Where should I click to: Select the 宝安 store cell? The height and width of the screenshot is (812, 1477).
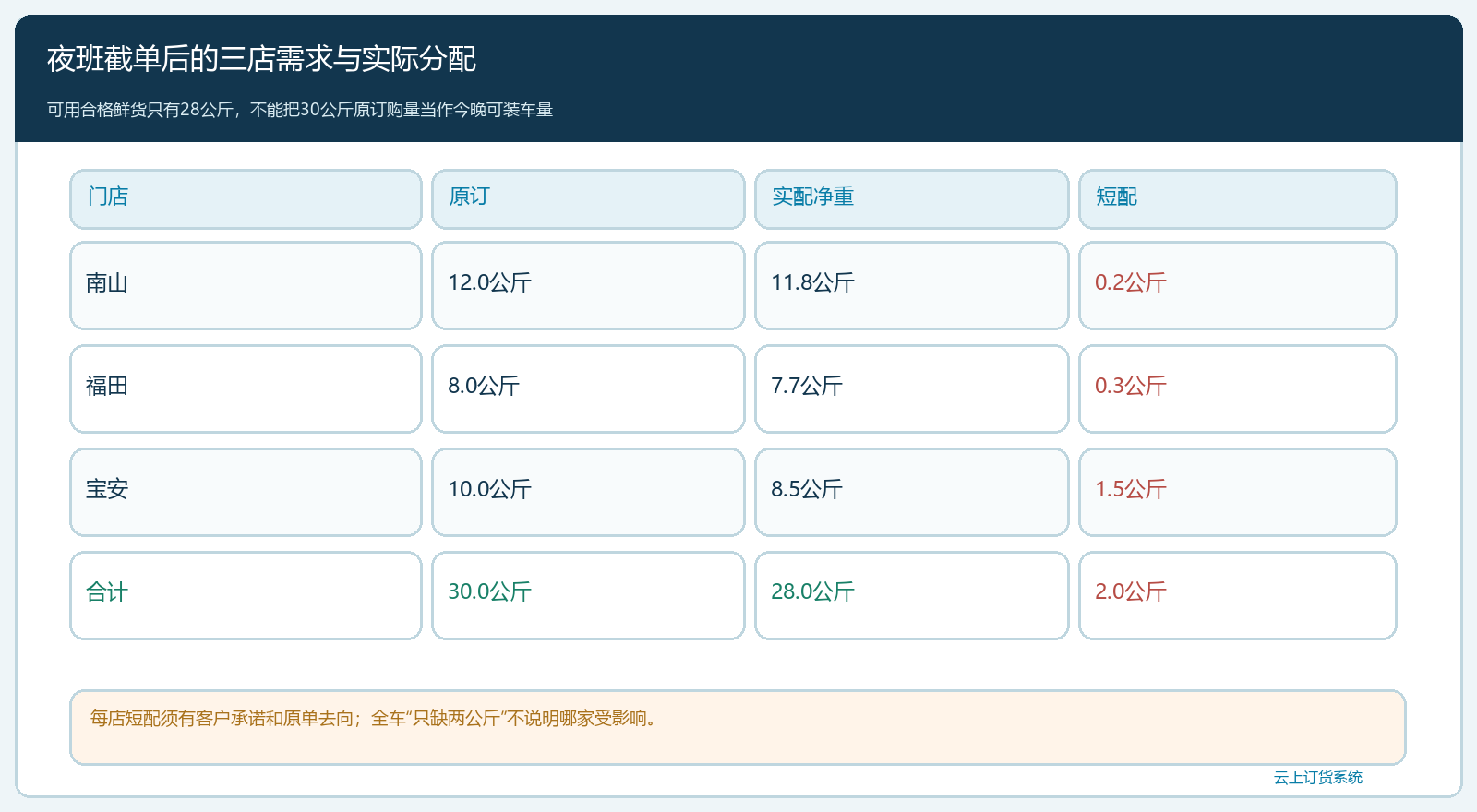point(246,492)
